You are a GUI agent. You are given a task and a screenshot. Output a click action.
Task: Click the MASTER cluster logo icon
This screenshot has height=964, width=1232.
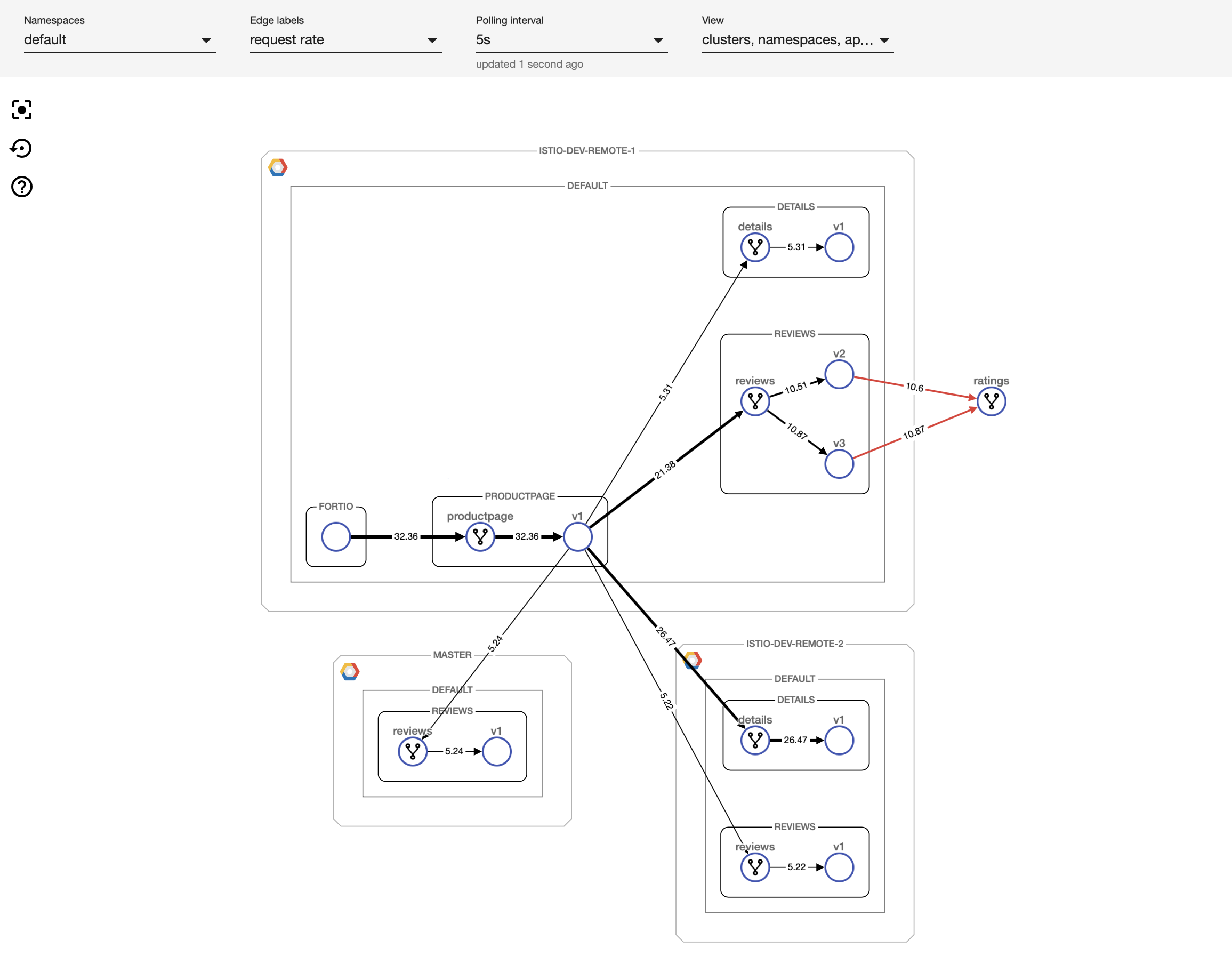350,672
